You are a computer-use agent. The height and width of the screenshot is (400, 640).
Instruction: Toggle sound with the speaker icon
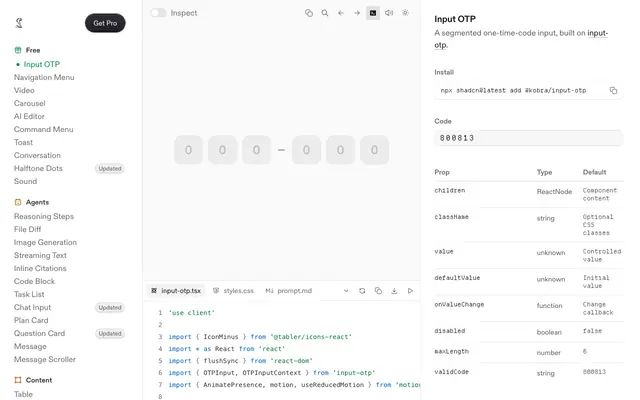[389, 13]
